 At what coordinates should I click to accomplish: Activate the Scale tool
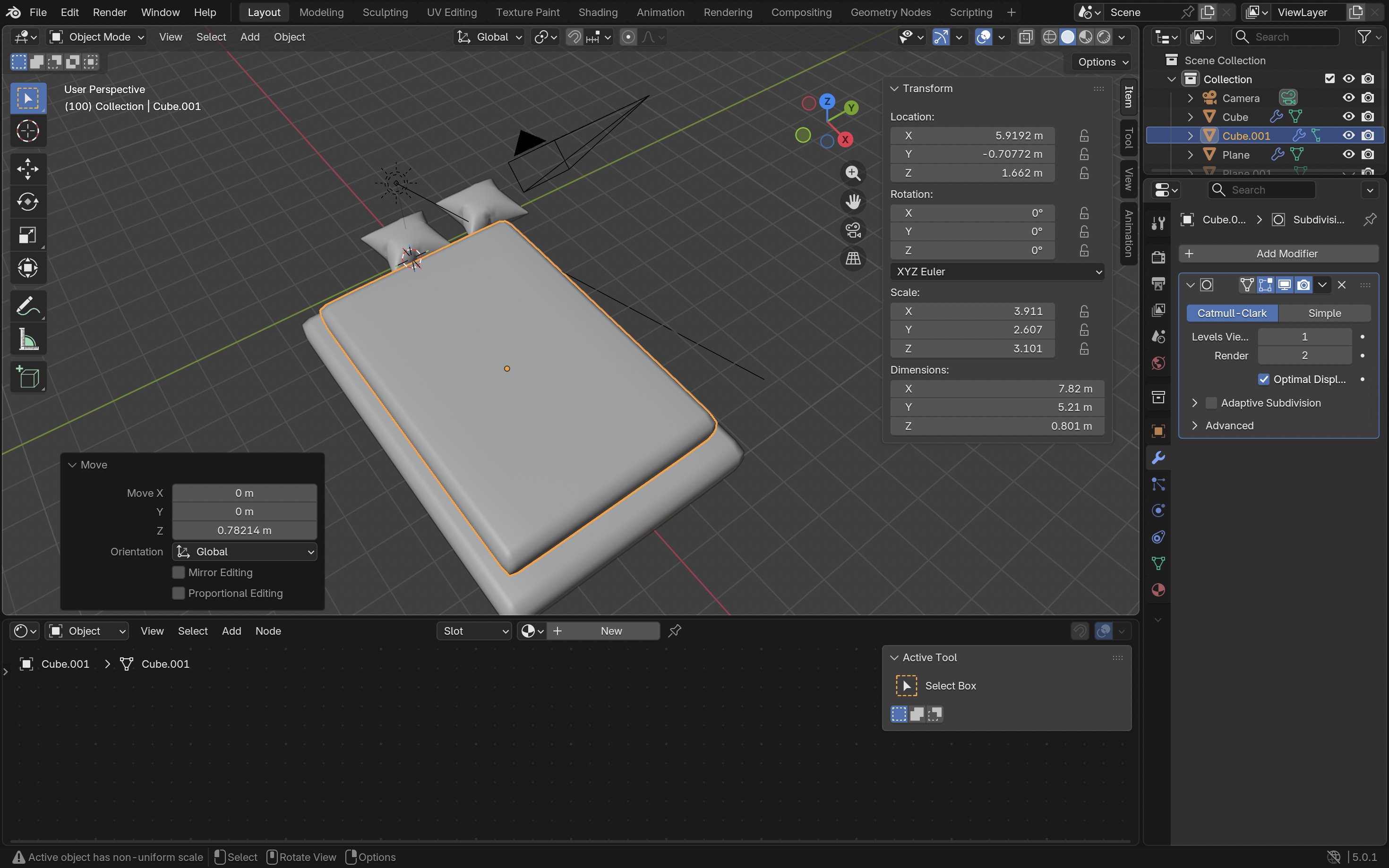[27, 235]
